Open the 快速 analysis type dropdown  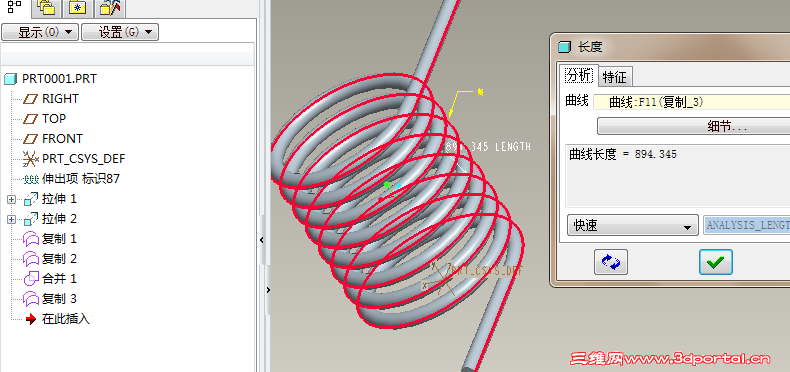[632, 225]
